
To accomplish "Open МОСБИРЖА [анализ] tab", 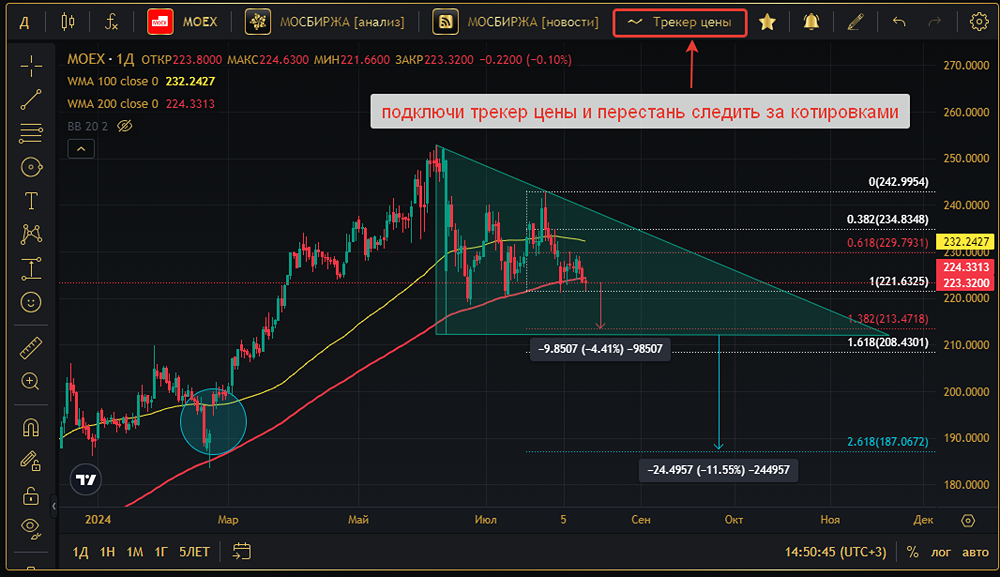I will [326, 22].
